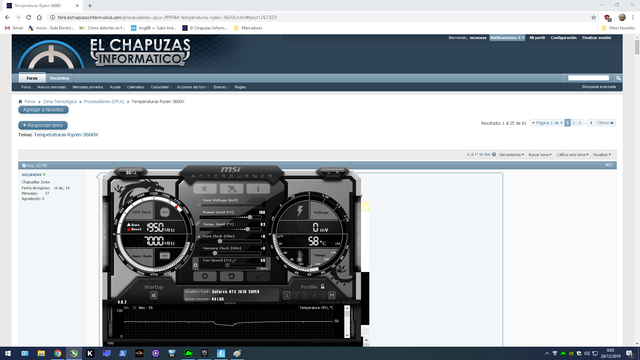
Task: Reset Afterburner values with circular arrow button
Action: click(x=231, y=276)
